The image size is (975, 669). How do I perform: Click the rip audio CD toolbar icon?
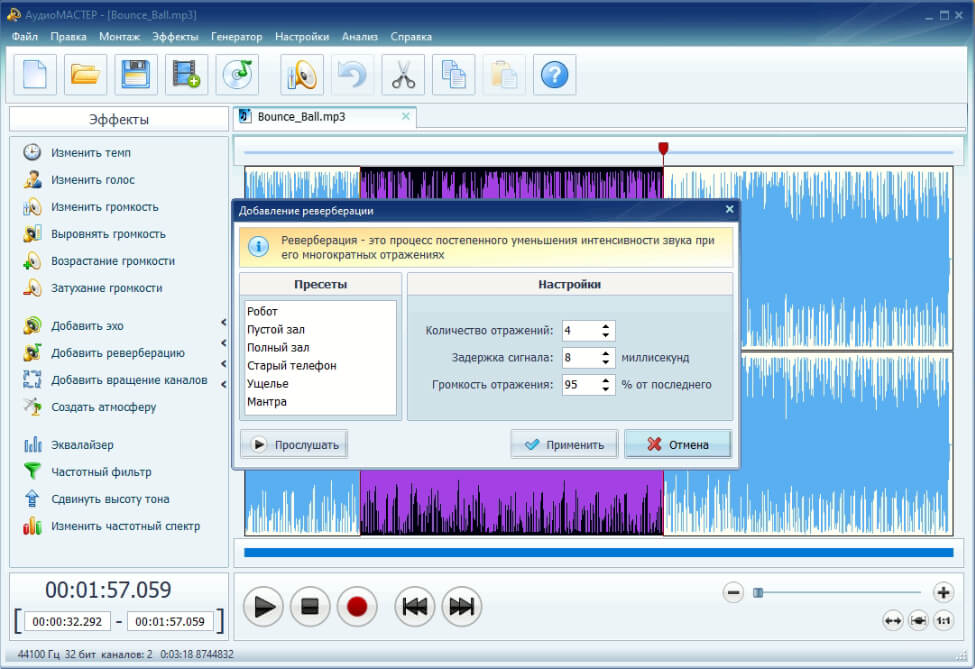pyautogui.click(x=237, y=75)
